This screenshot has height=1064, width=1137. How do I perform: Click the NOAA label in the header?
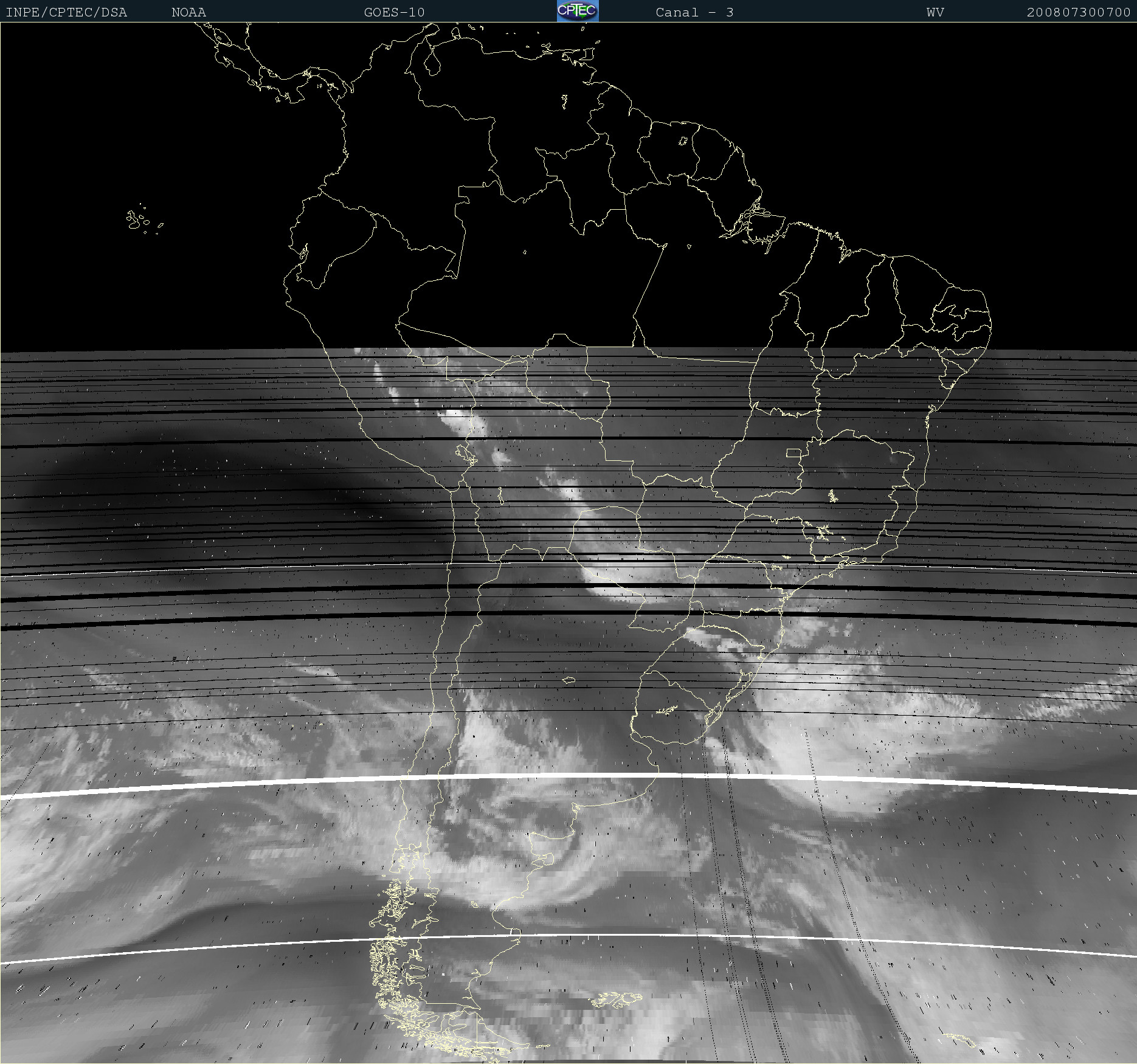click(x=188, y=12)
